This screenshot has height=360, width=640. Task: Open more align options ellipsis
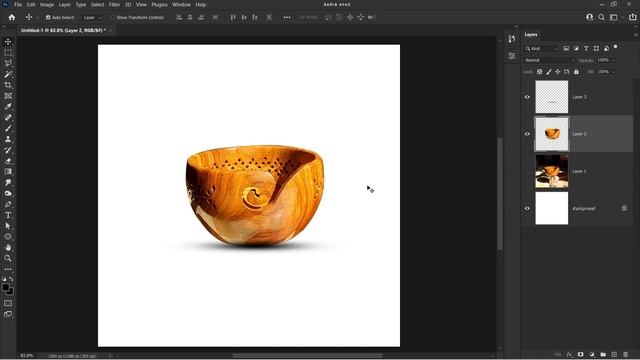287,18
